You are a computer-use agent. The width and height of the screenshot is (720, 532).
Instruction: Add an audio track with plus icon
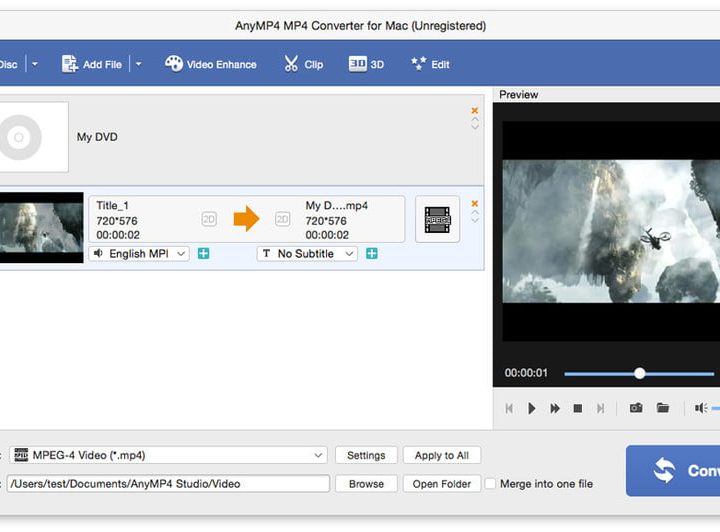[x=203, y=253]
